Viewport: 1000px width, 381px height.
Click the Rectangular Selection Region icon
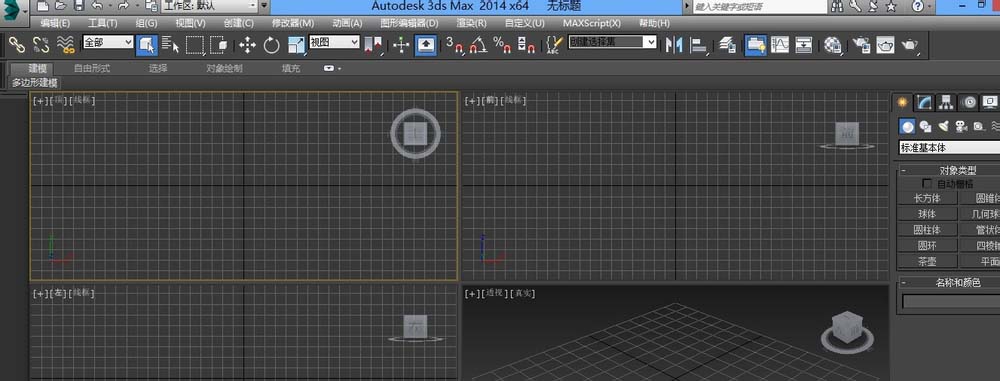195,45
